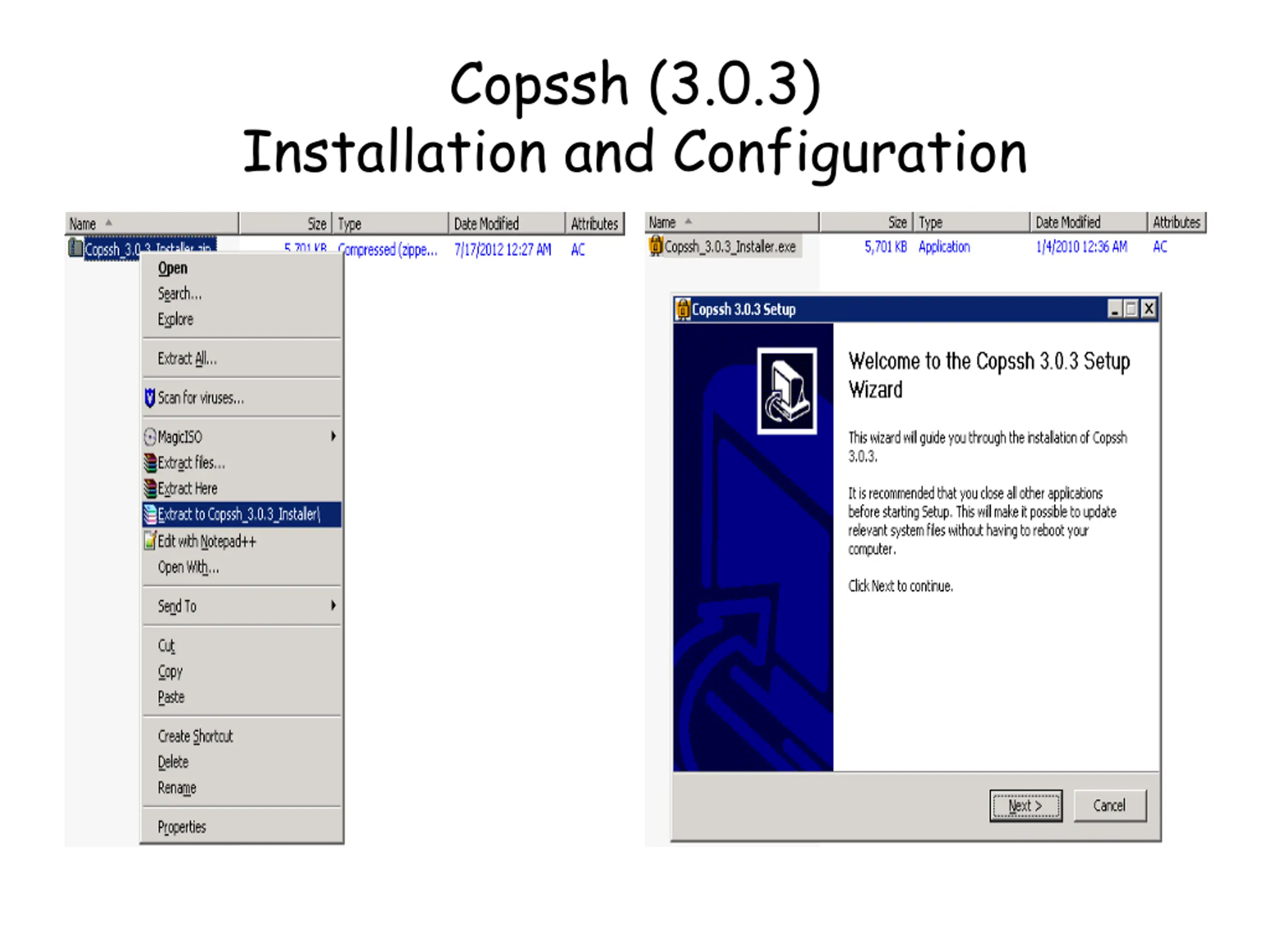This screenshot has width=1270, height=952.
Task: Click the Copssh 3.0.3 Setup title bar text
Action: 744,310
